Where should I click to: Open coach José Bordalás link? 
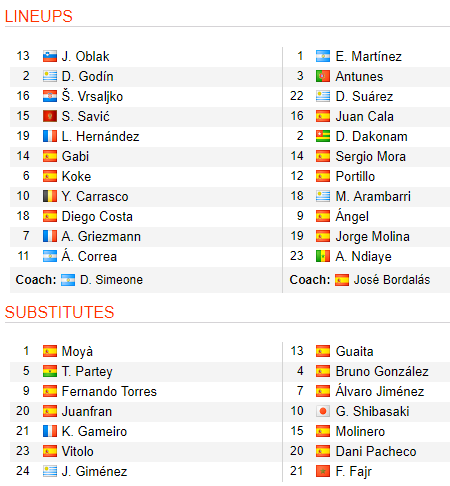392,280
